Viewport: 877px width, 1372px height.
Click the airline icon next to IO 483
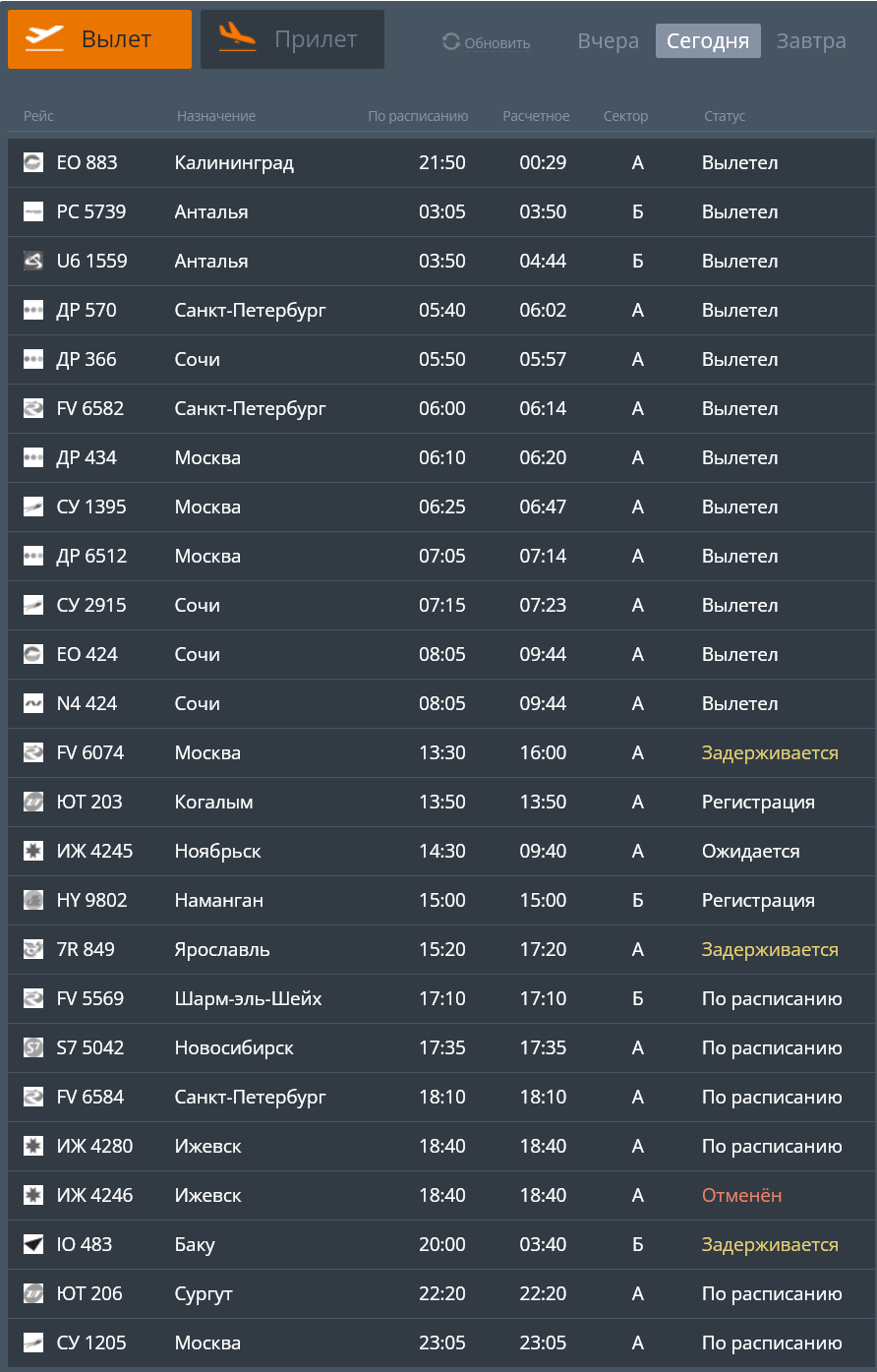pos(33,1244)
